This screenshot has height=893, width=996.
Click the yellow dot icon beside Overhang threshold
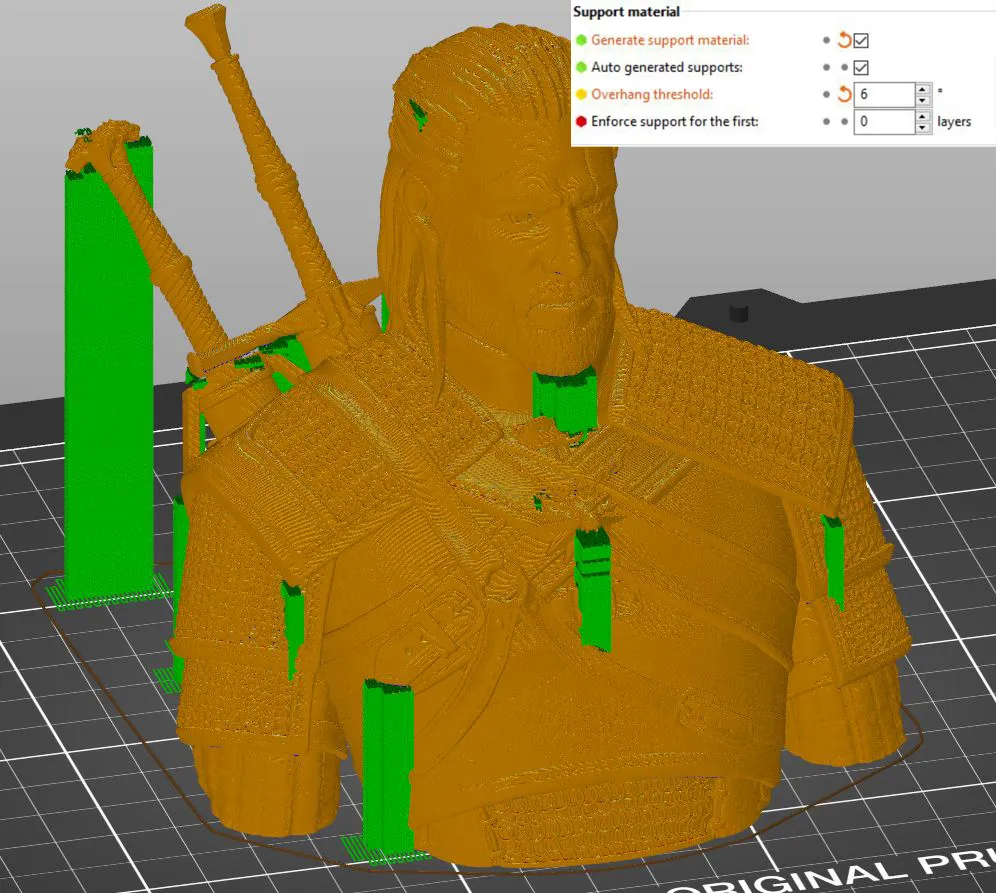click(583, 93)
